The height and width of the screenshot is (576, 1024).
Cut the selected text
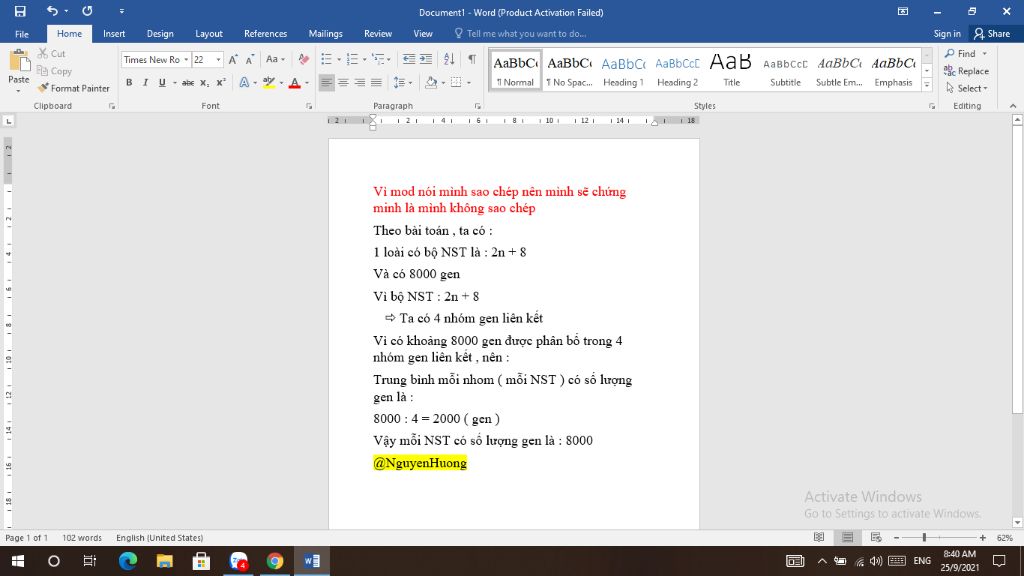52,54
